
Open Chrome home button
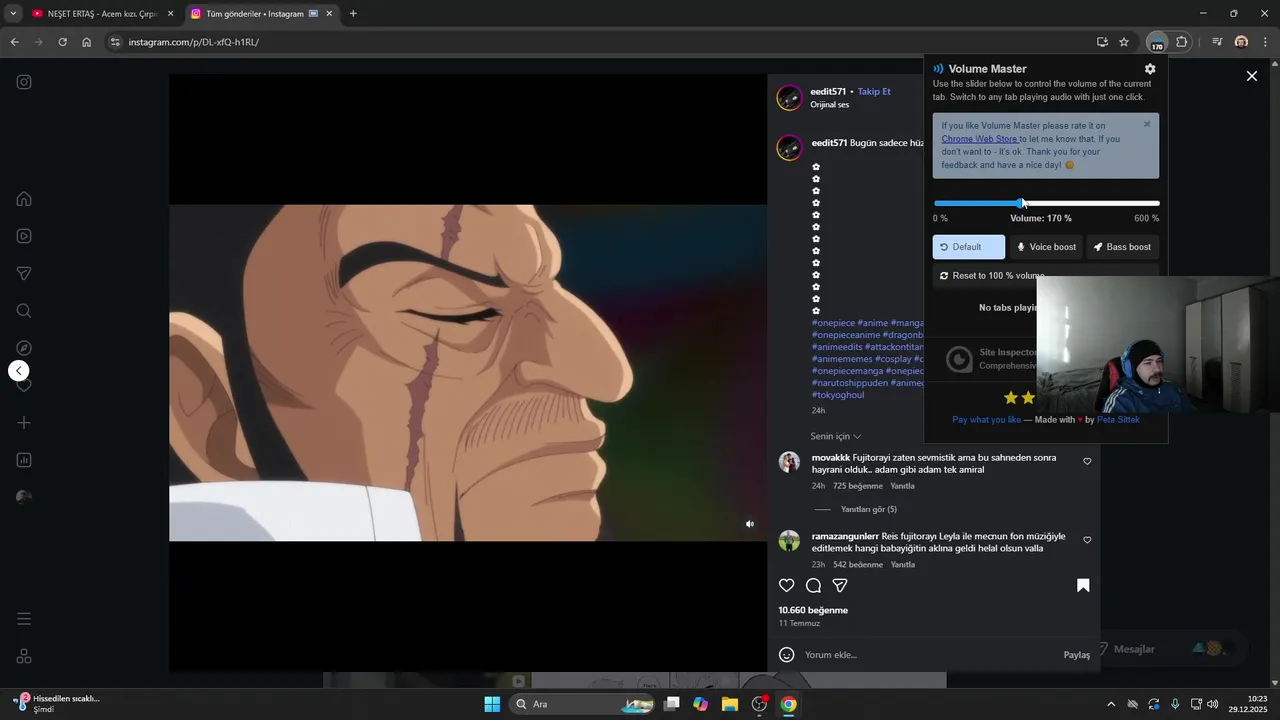pyautogui.click(x=87, y=42)
